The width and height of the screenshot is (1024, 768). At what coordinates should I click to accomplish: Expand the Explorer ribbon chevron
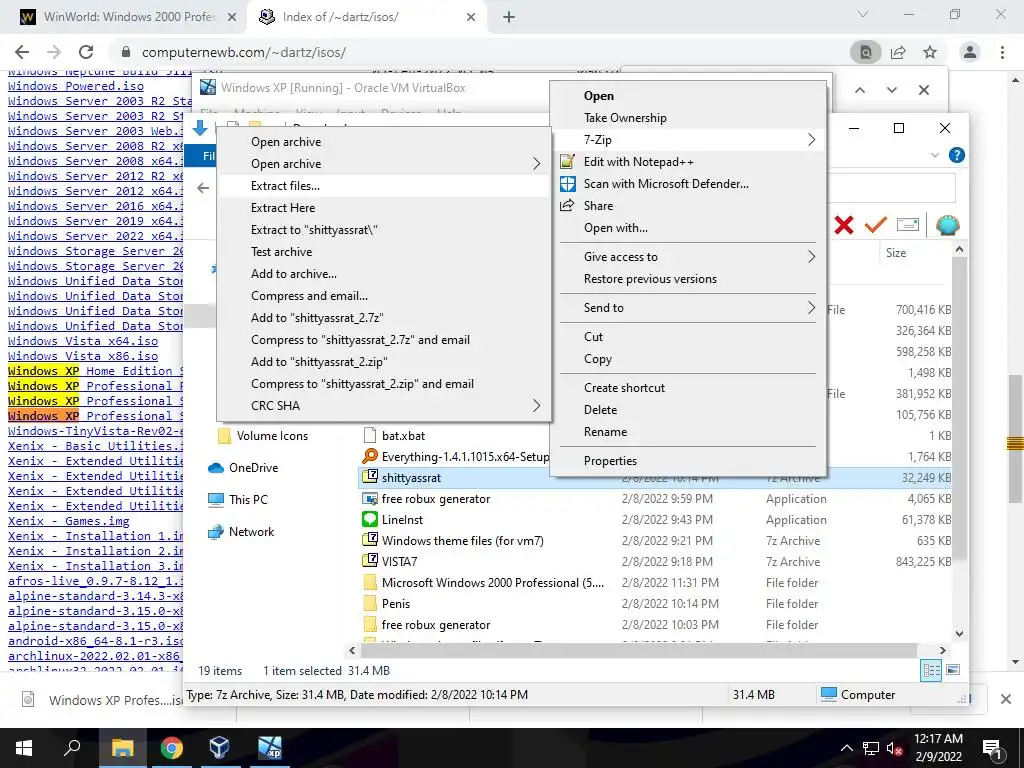[935, 155]
